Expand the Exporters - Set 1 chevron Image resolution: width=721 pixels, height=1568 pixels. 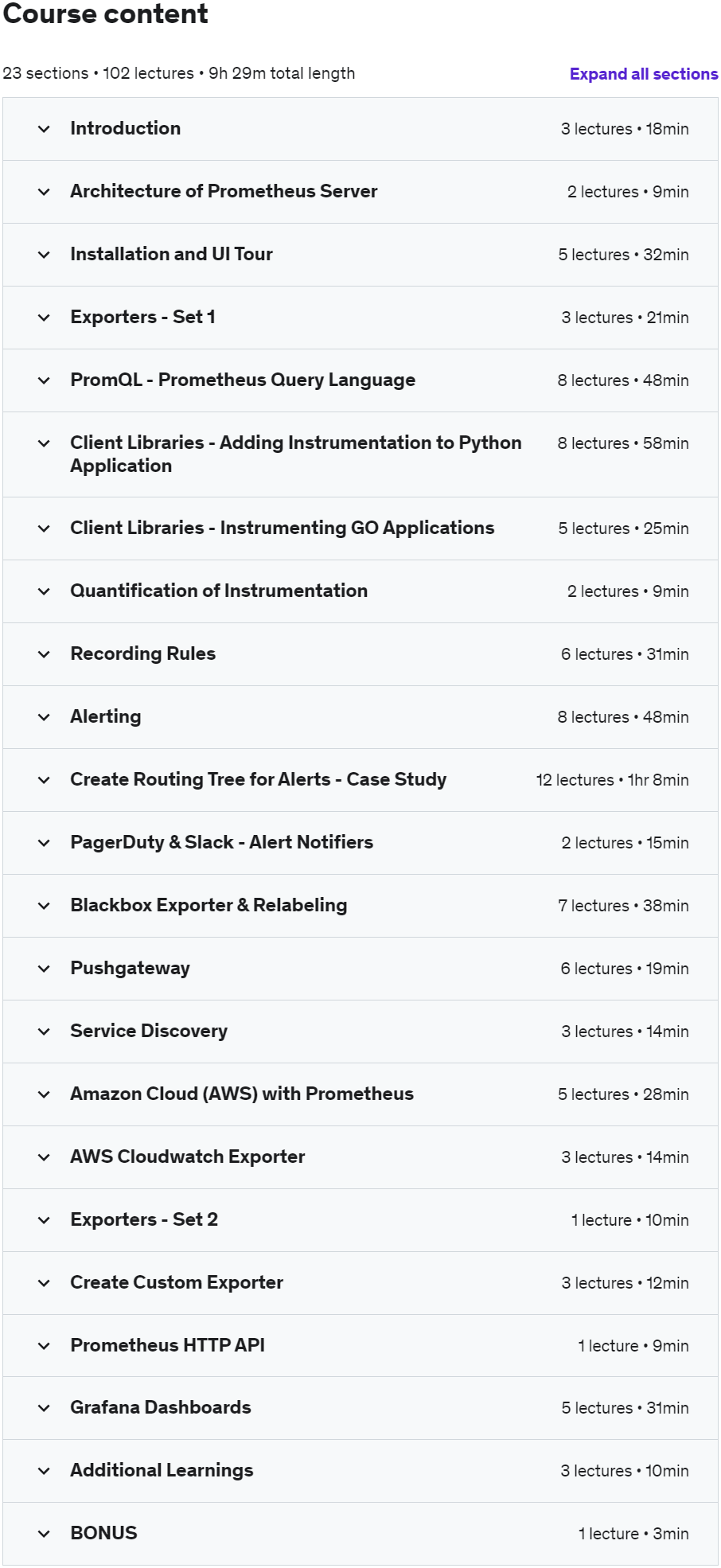coord(44,318)
